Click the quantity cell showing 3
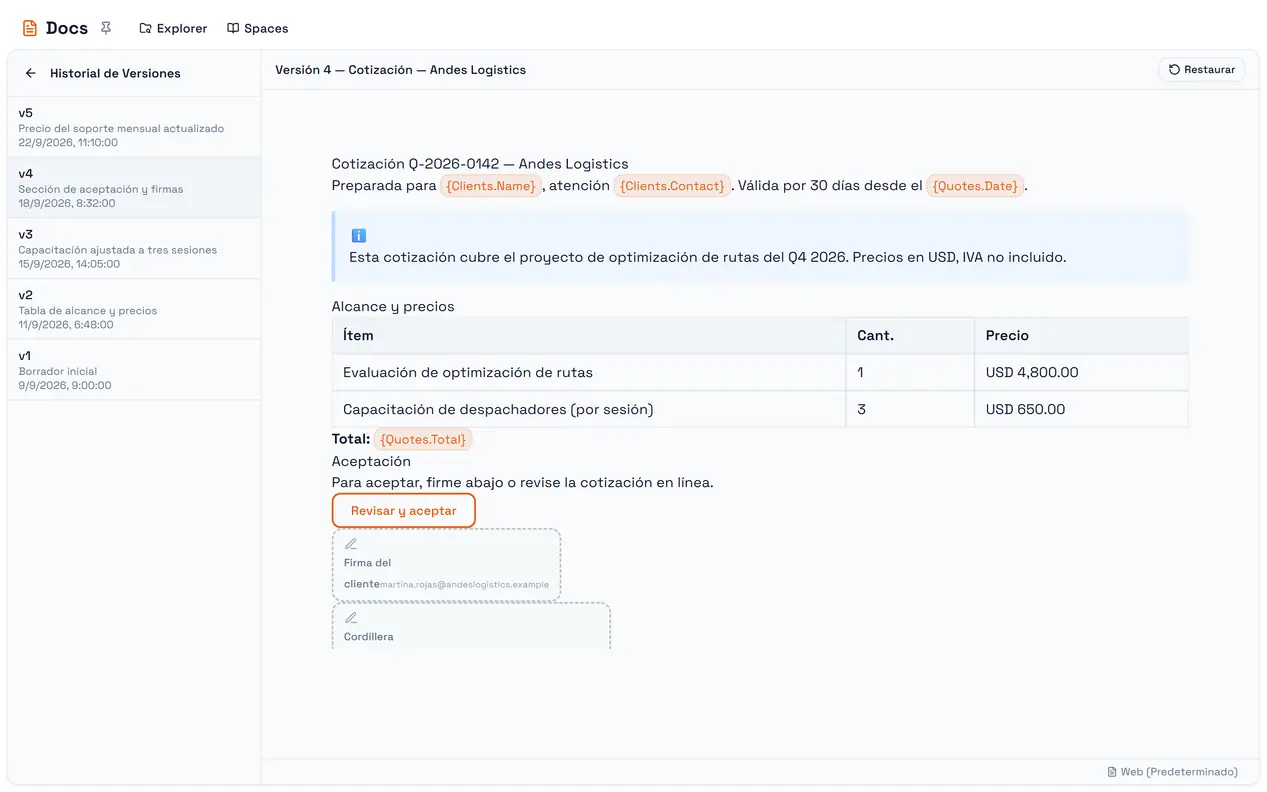1267x792 pixels. pos(910,410)
